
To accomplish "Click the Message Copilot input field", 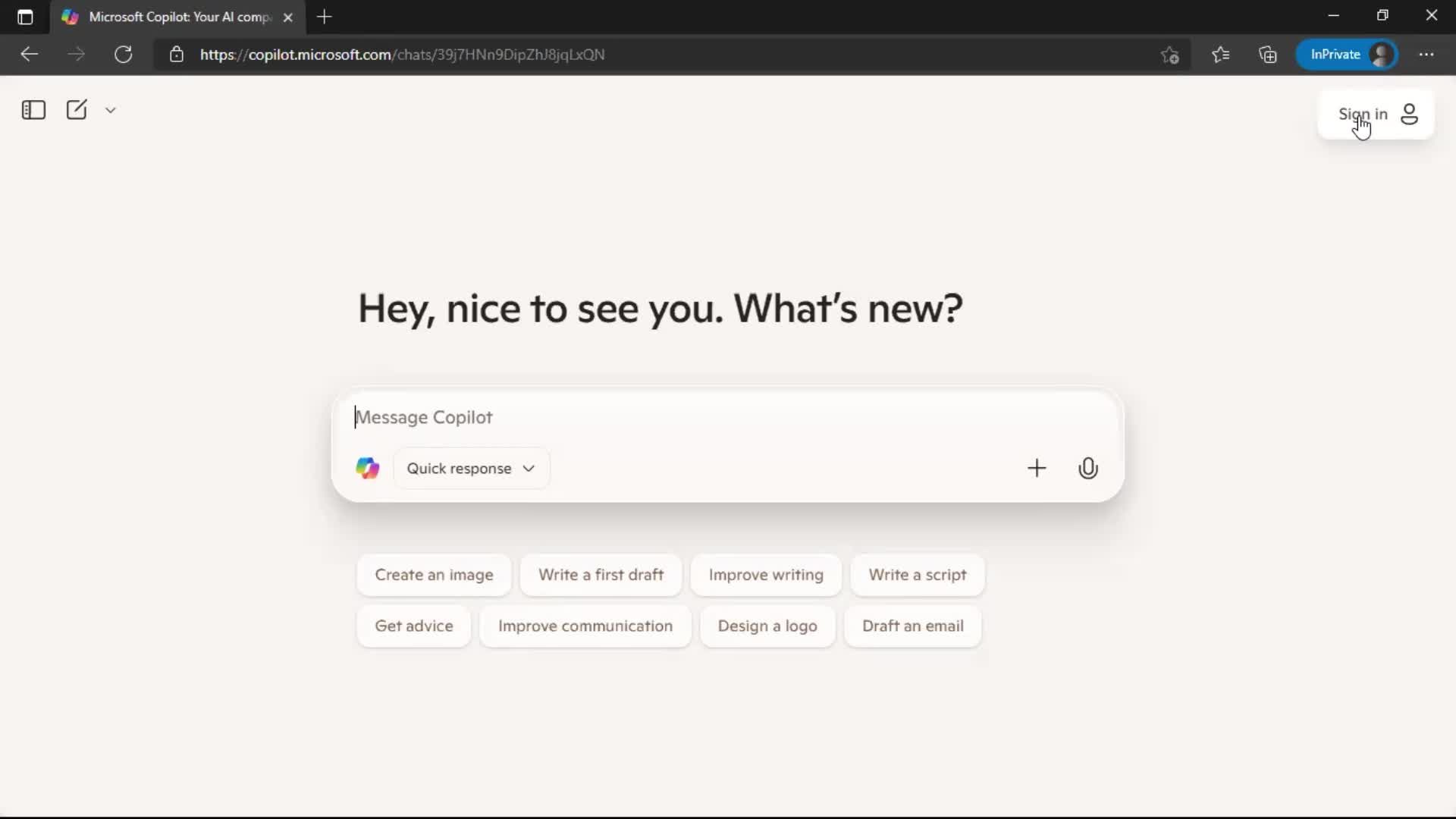I will (682, 417).
